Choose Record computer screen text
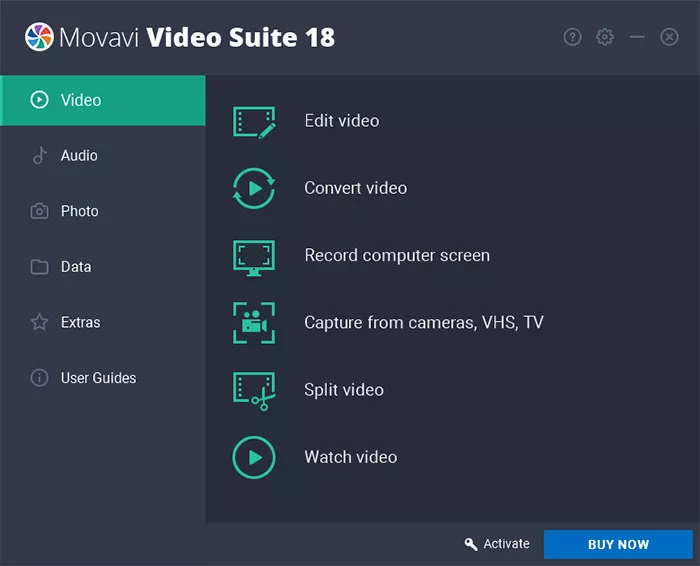The image size is (700, 566). [x=397, y=255]
